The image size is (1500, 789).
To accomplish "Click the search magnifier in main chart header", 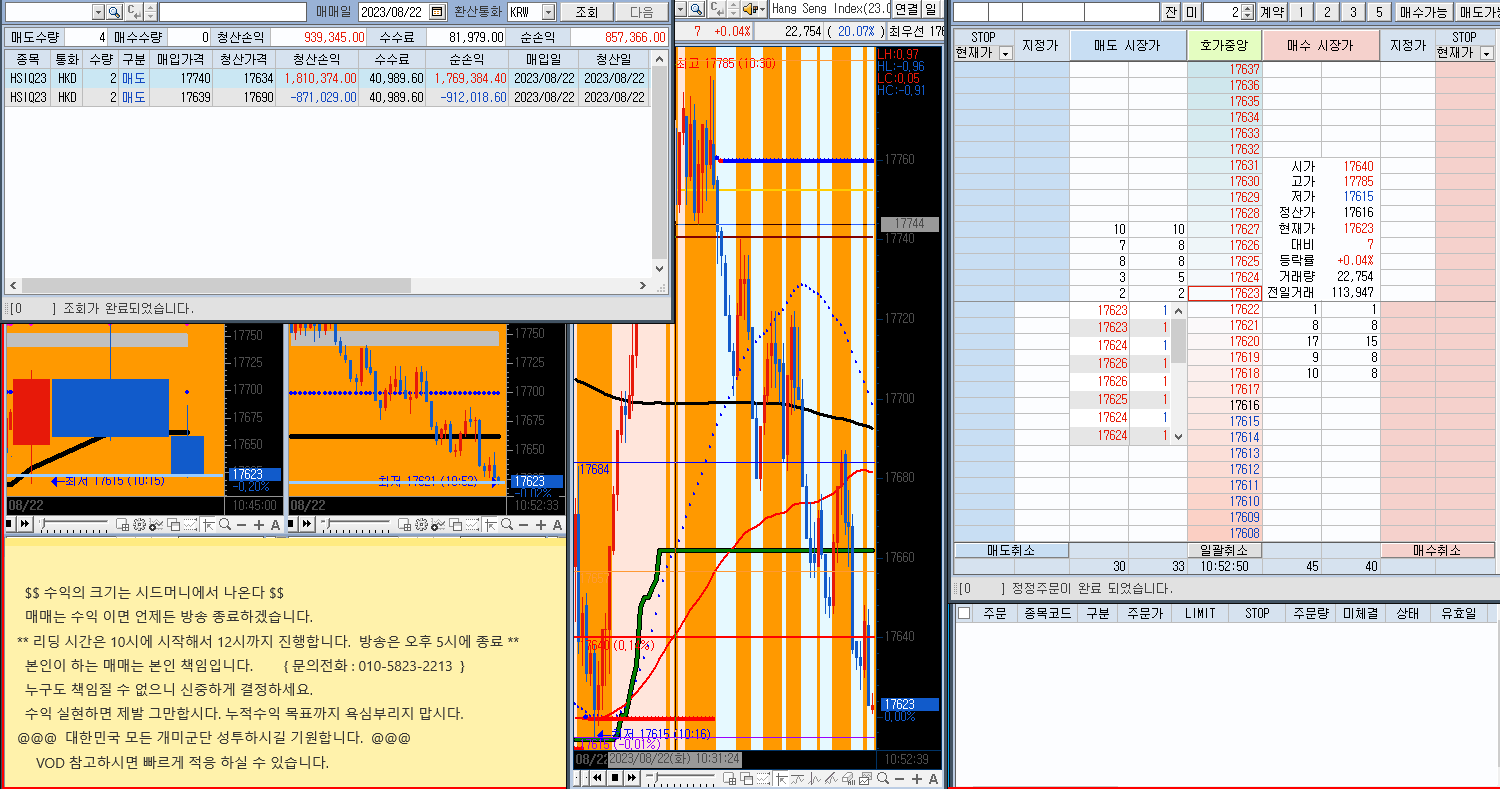I will (x=697, y=9).
